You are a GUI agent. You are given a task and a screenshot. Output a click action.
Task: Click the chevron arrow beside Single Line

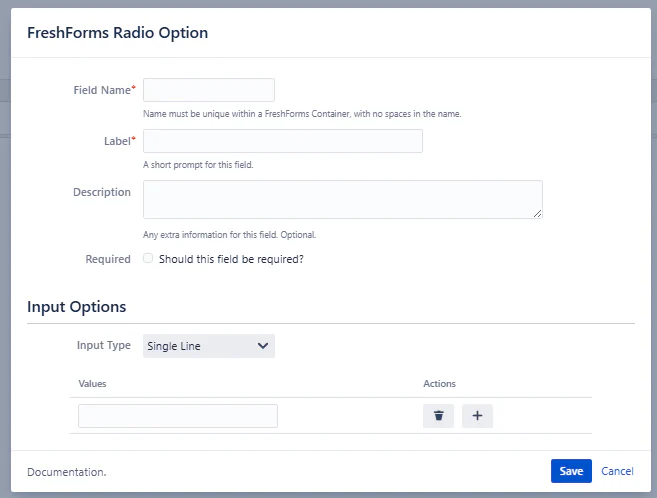[x=263, y=346]
